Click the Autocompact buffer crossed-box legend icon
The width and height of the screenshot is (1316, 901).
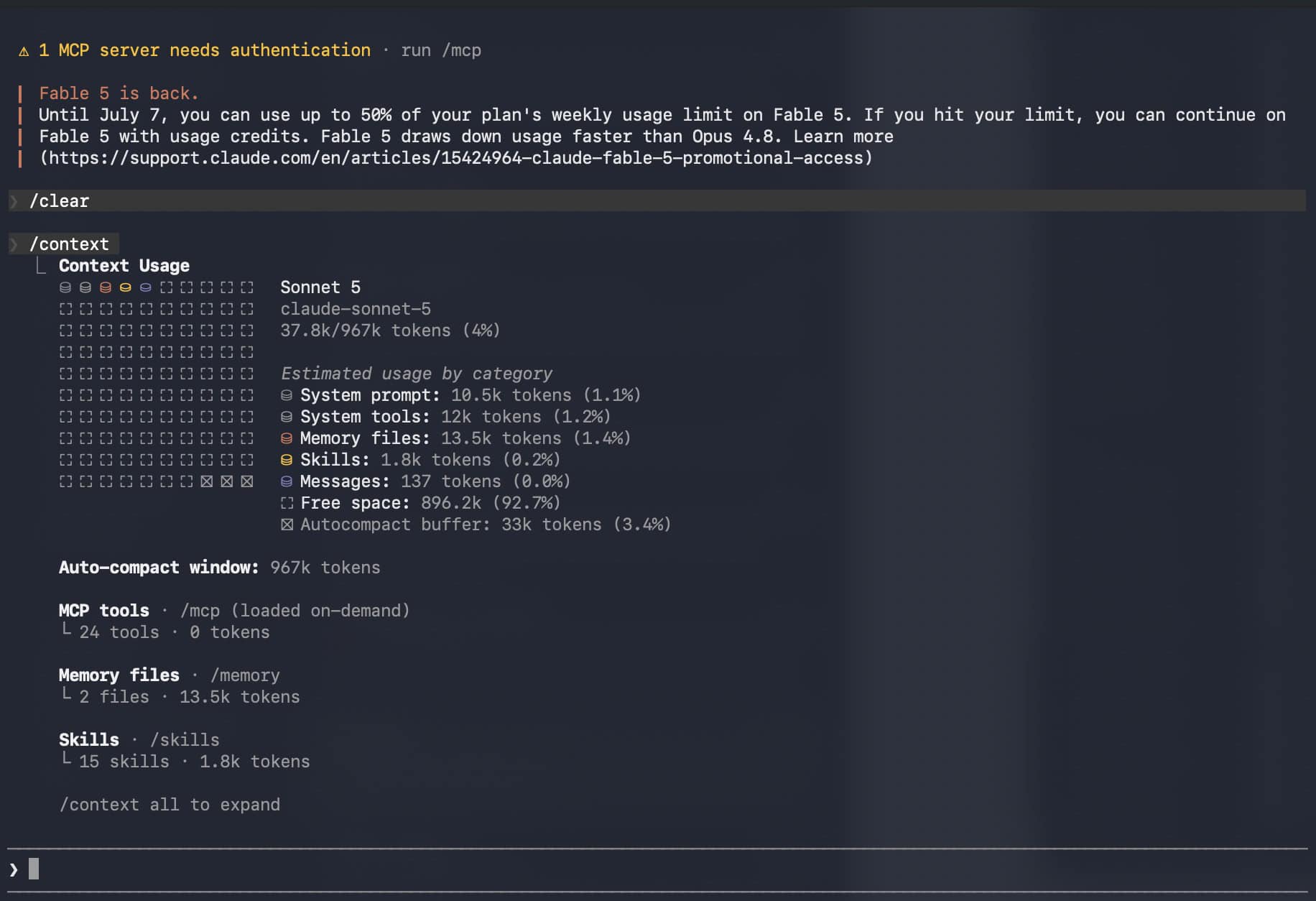click(287, 525)
